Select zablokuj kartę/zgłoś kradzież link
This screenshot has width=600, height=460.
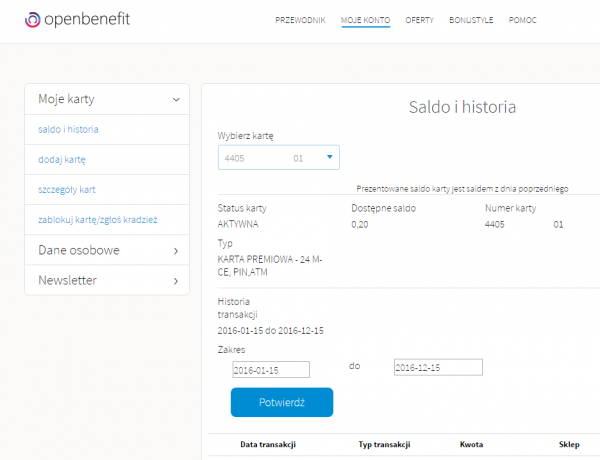(98, 219)
